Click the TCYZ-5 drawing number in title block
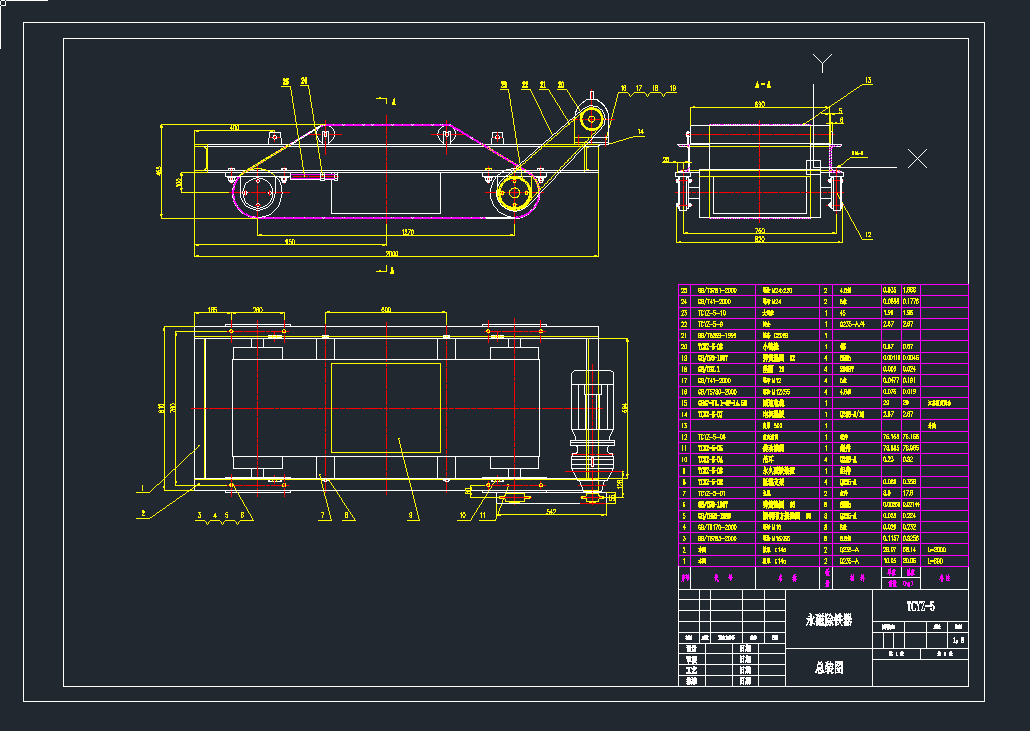This screenshot has width=1030, height=731. [x=920, y=606]
